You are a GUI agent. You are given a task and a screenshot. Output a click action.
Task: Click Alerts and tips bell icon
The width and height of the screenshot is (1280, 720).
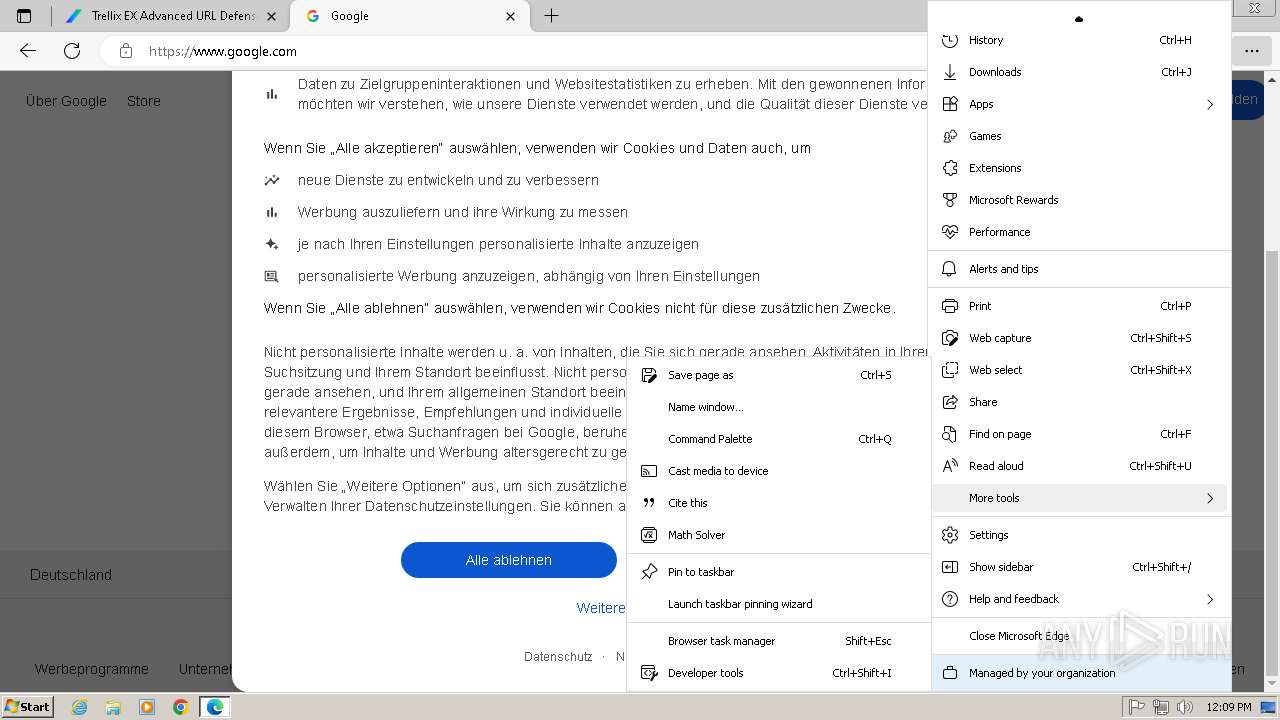[950, 269]
